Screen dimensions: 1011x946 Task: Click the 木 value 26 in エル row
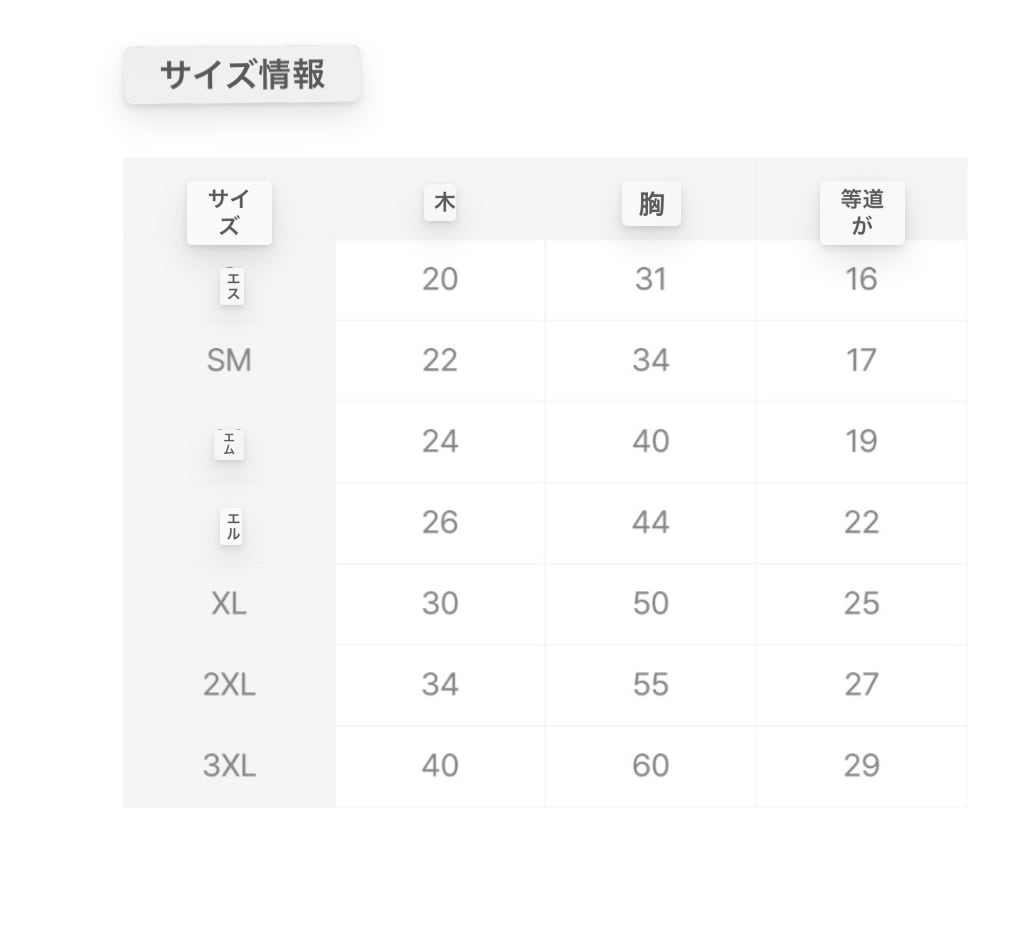click(440, 523)
